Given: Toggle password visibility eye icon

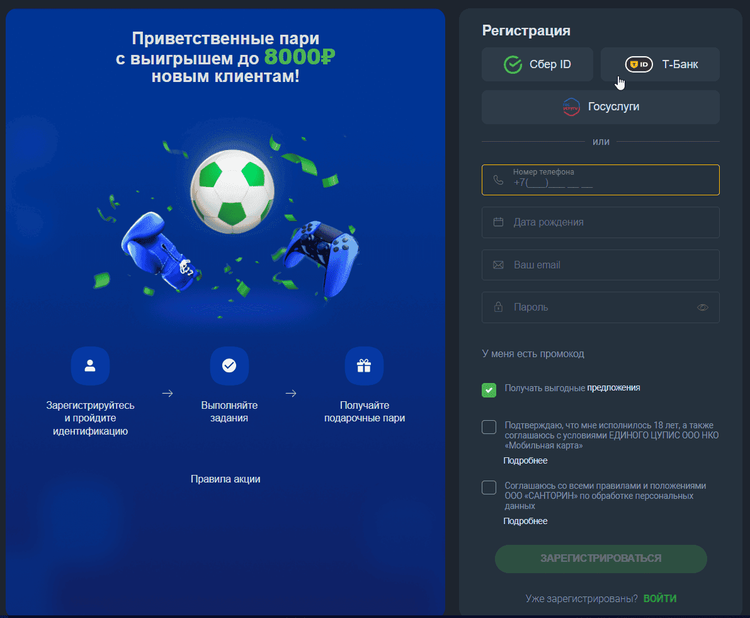Looking at the screenshot, I should point(702,307).
